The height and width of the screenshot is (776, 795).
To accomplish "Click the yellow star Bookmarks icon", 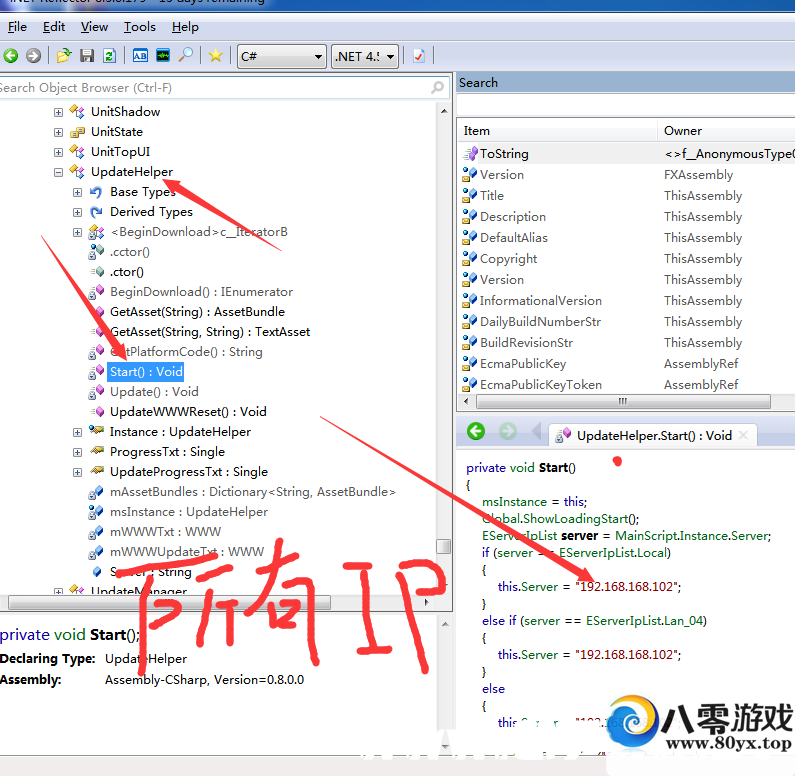I will (215, 56).
